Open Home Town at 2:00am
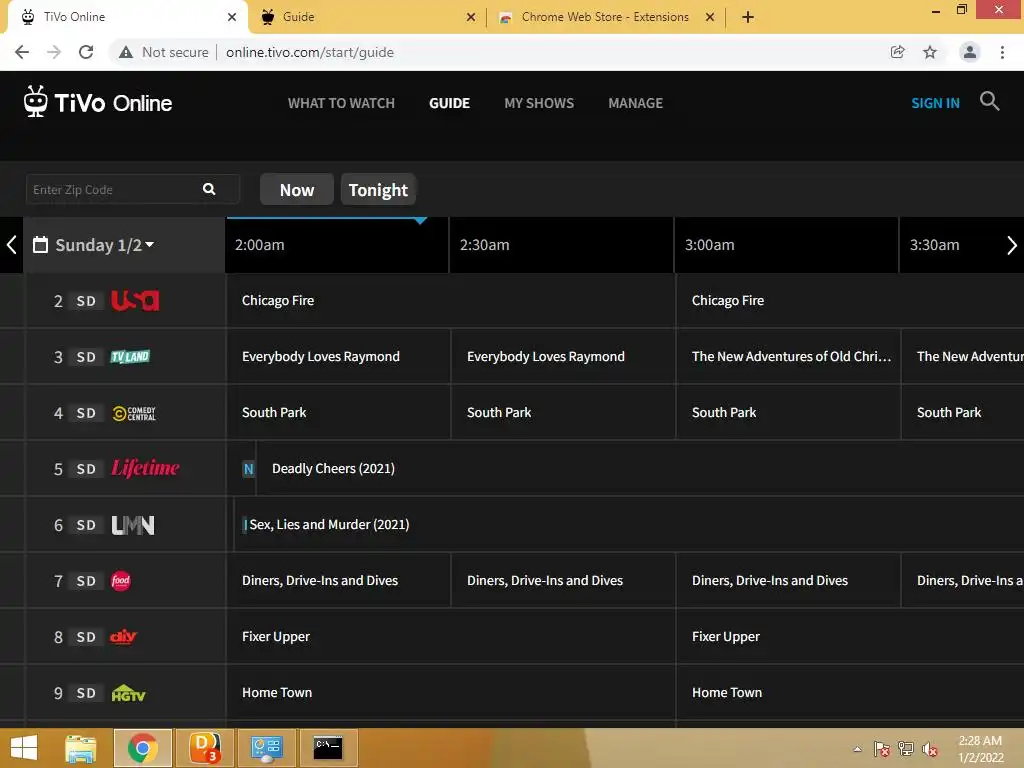Viewport: 1024px width, 768px height. (x=451, y=693)
